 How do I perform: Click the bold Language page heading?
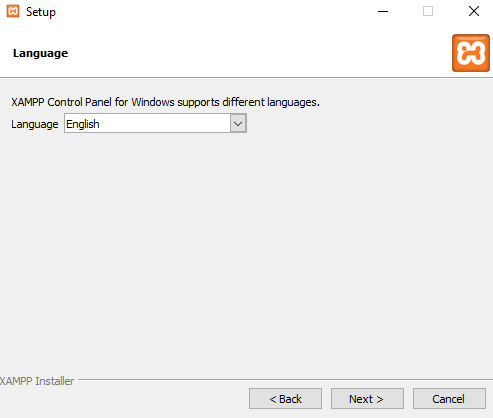pyautogui.click(x=40, y=53)
